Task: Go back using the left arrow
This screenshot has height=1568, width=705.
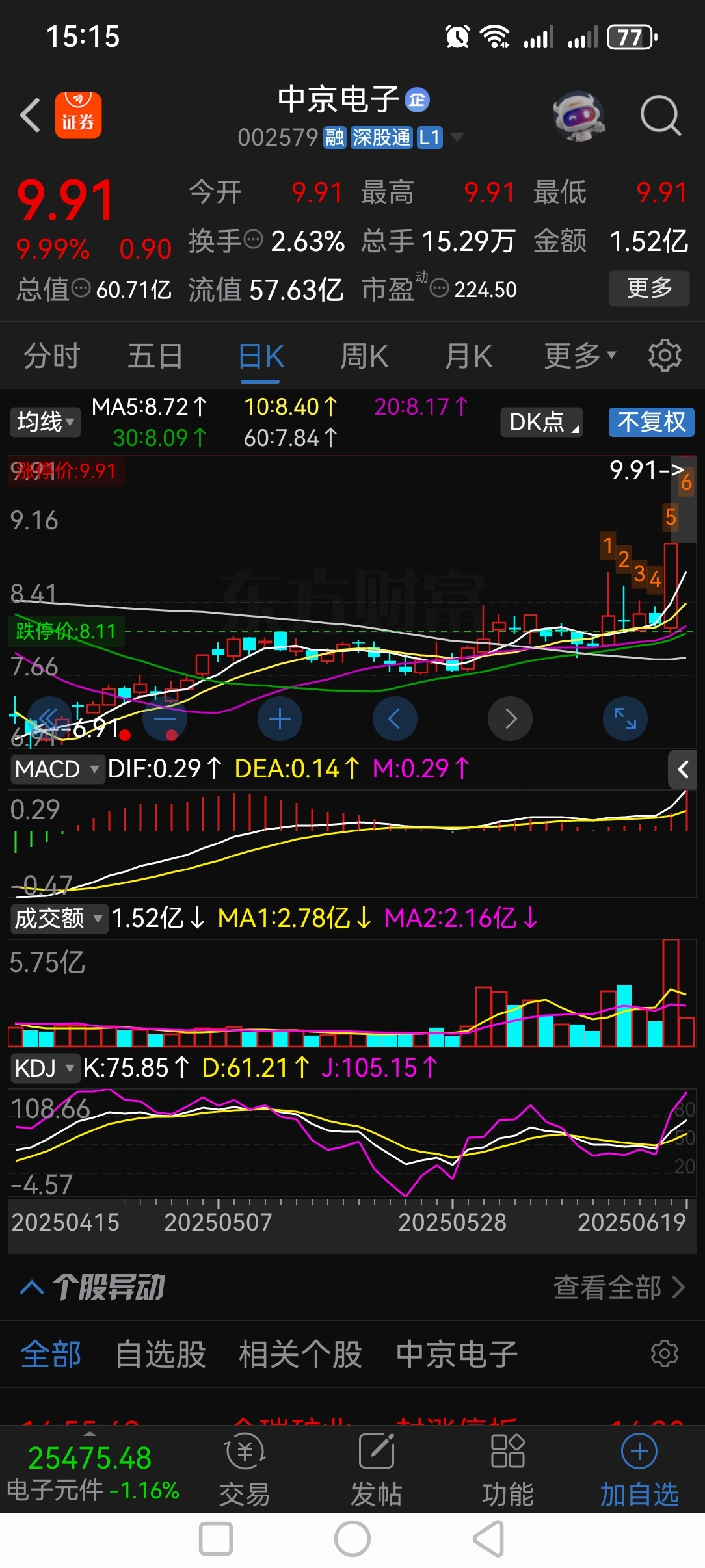Action: click(x=30, y=116)
